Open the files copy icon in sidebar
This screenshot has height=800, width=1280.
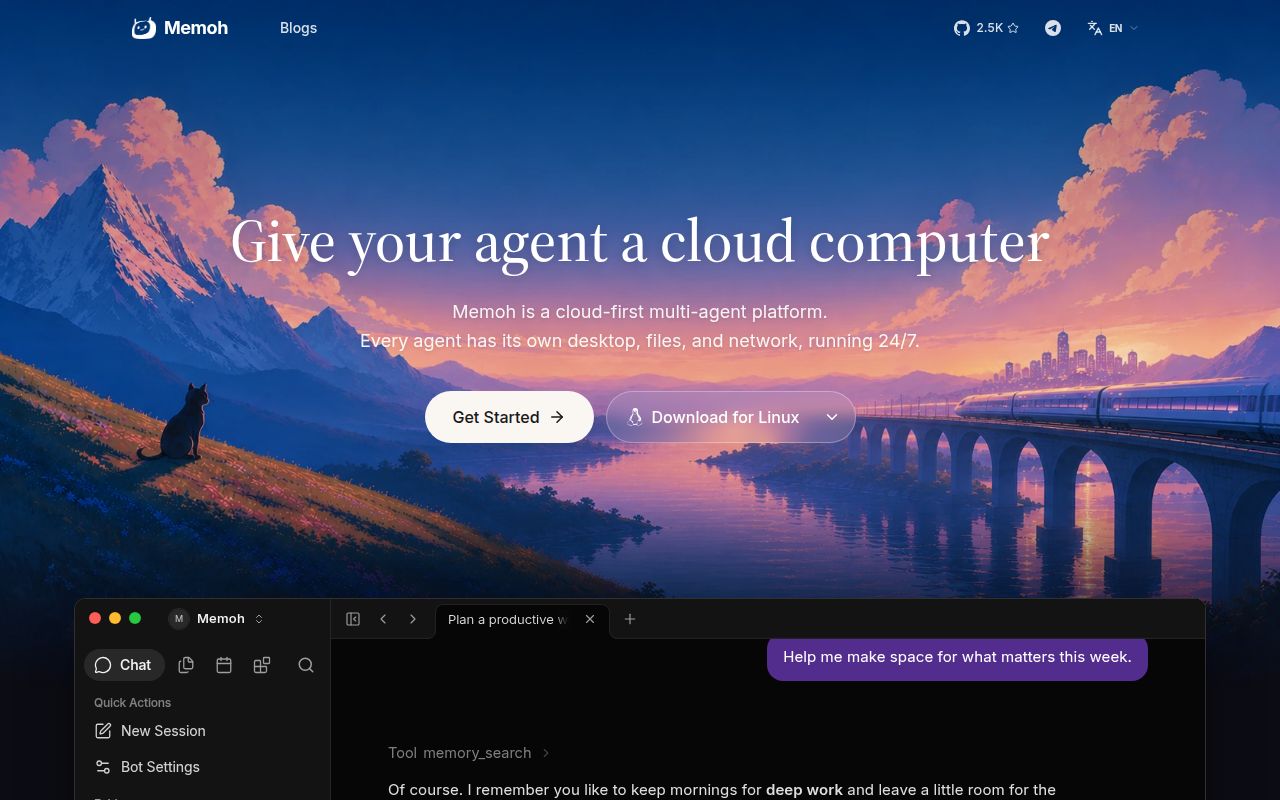coord(186,665)
